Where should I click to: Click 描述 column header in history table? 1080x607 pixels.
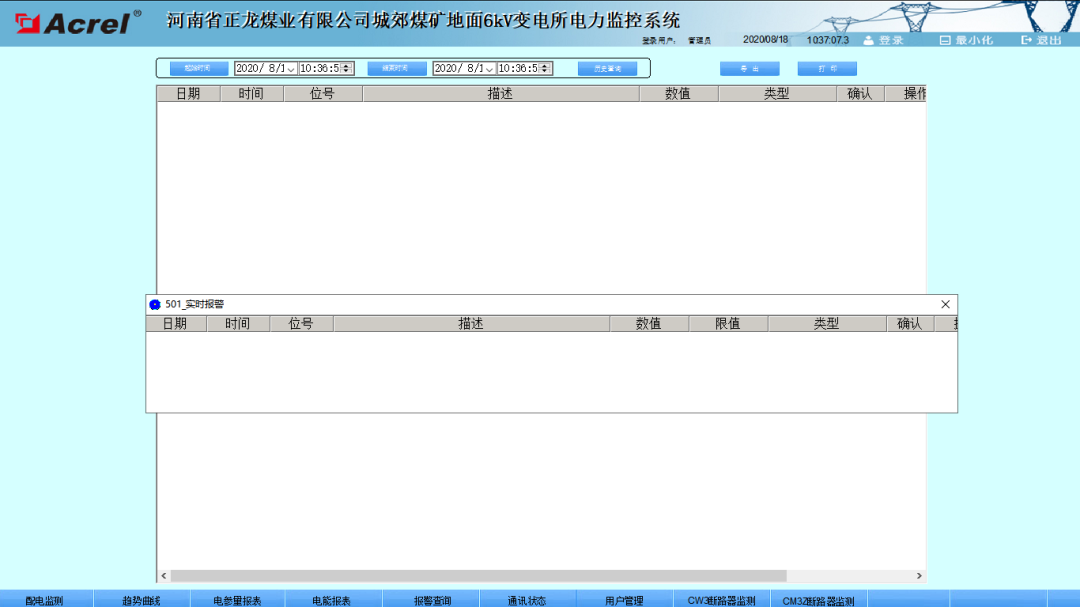pos(501,94)
